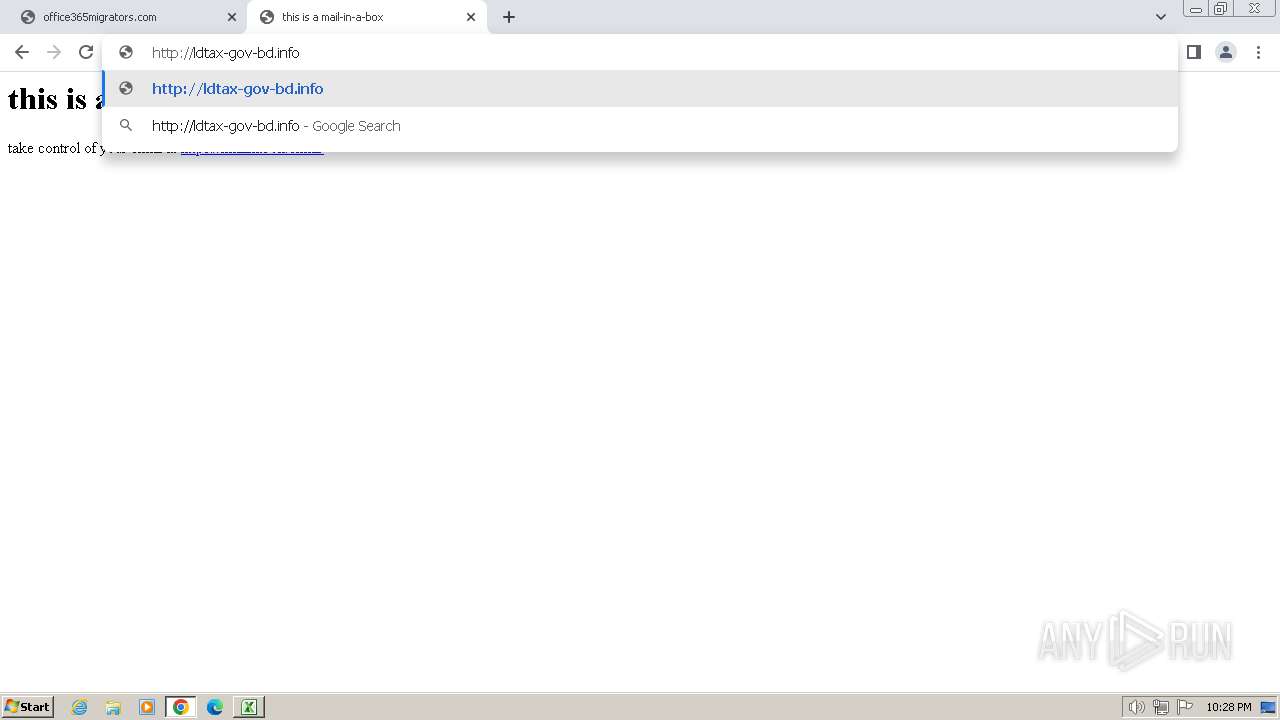Screen dimensions: 1280x720
Task: Open Windows Media Player from taskbar
Action: [147, 707]
